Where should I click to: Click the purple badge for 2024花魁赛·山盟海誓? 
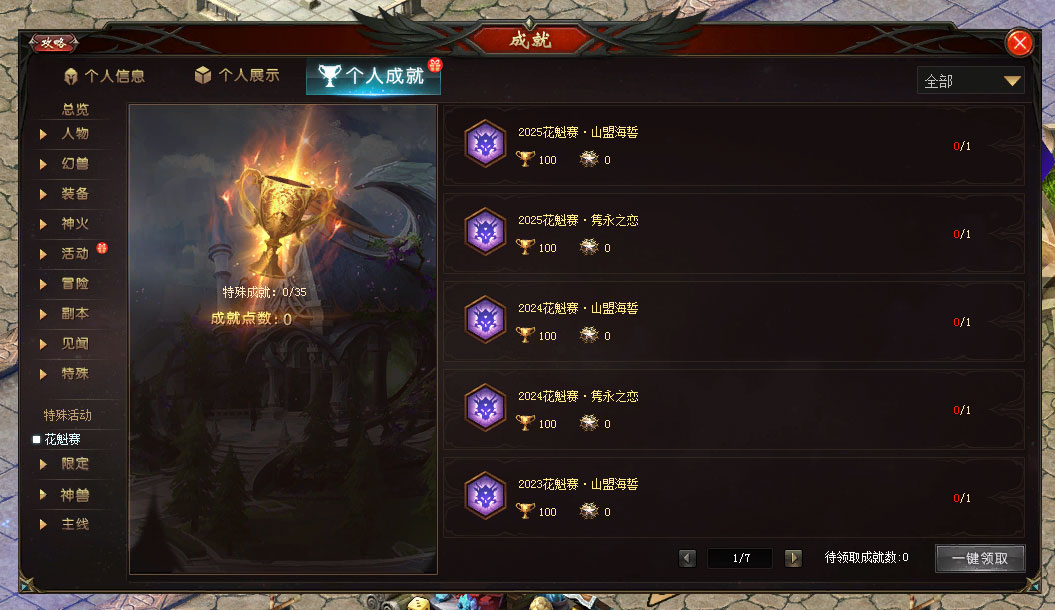(485, 319)
